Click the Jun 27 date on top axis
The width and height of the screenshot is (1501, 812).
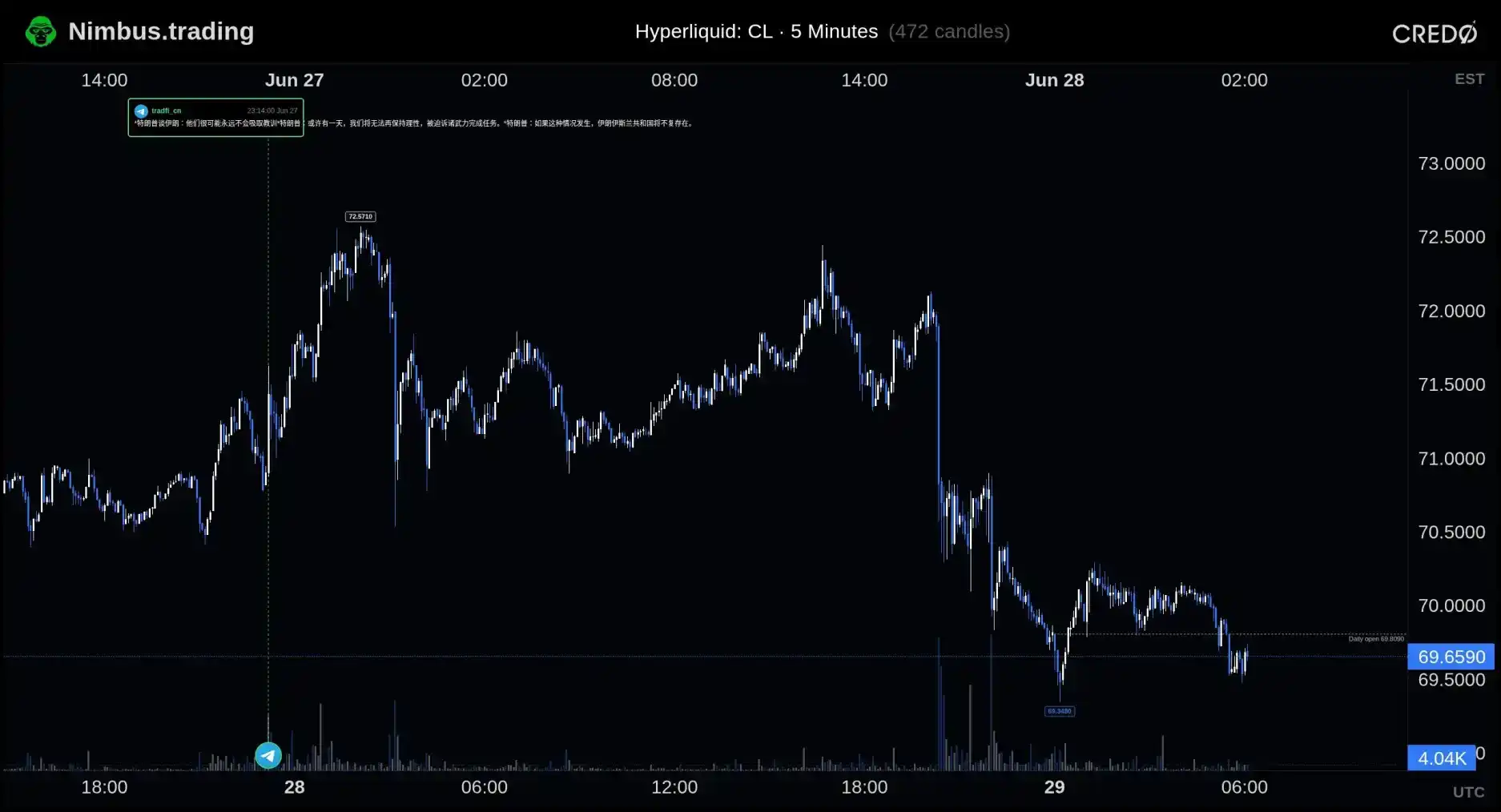[x=295, y=80]
